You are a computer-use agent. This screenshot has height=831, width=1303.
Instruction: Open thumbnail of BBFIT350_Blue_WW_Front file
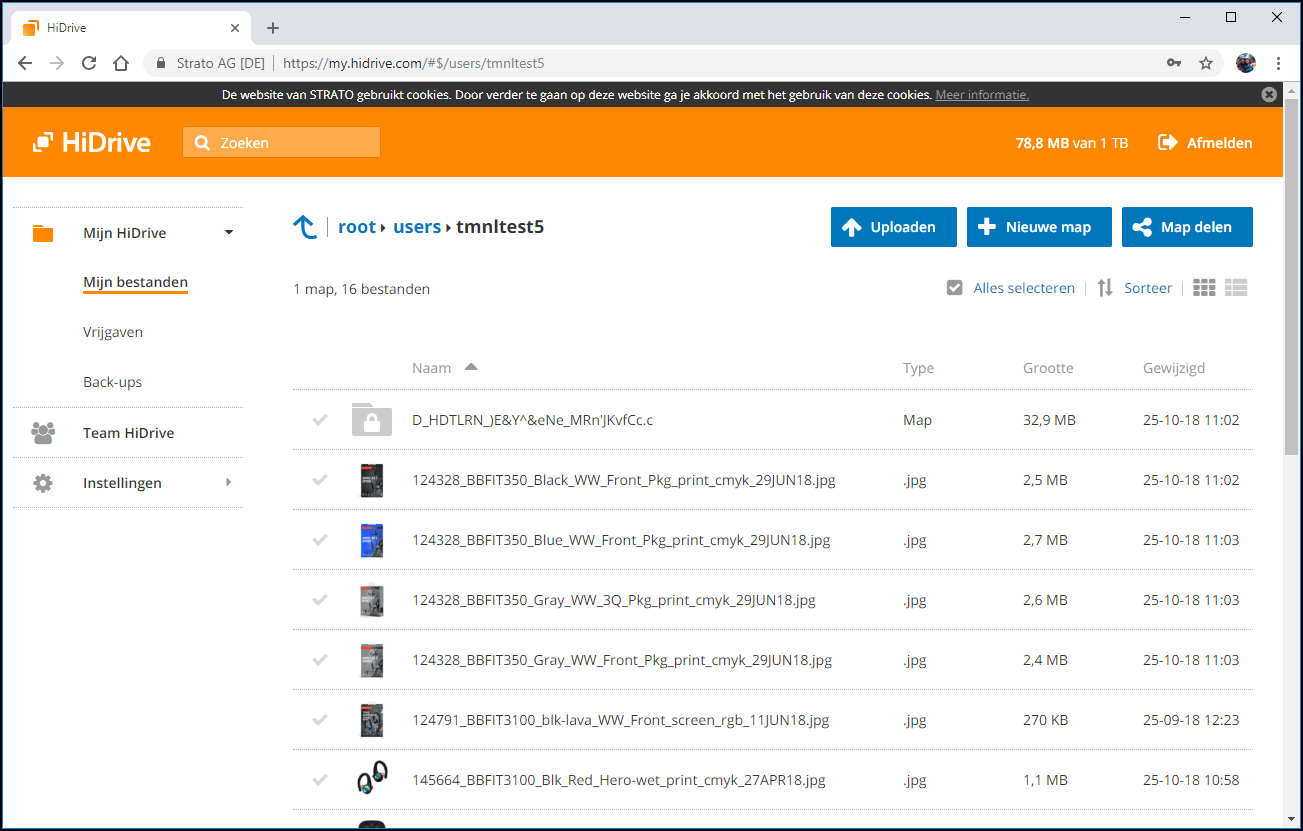(x=372, y=540)
